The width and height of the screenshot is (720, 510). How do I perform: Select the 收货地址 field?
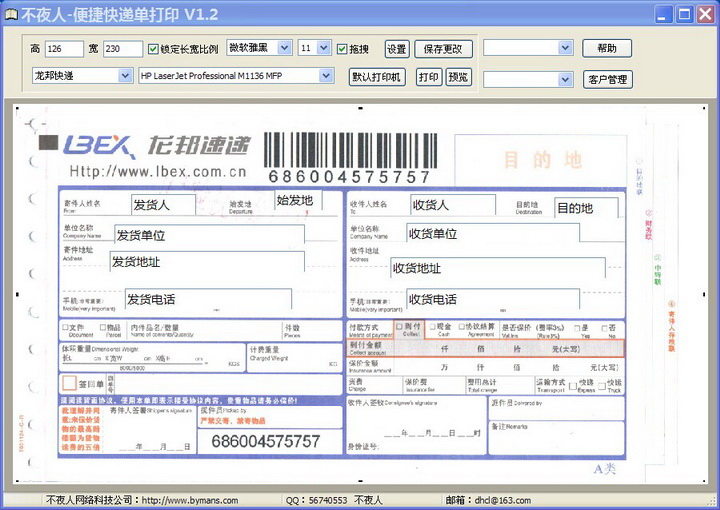[498, 268]
